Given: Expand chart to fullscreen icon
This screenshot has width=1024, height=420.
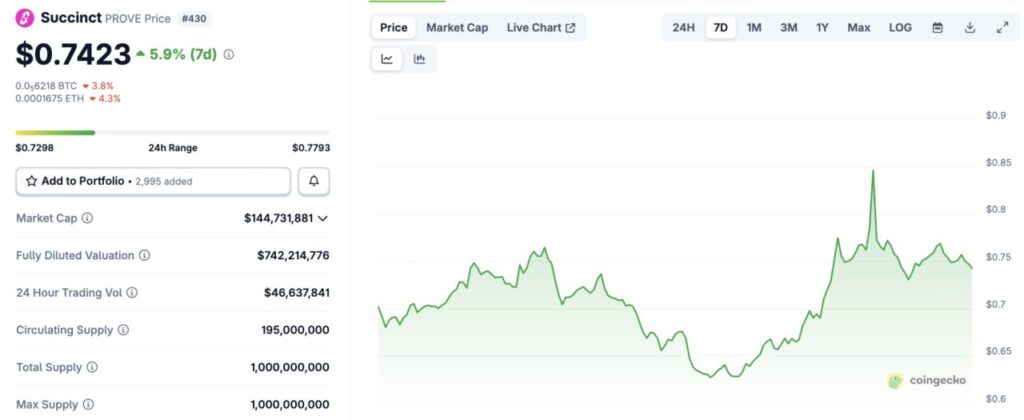Looking at the screenshot, I should pos(1002,28).
